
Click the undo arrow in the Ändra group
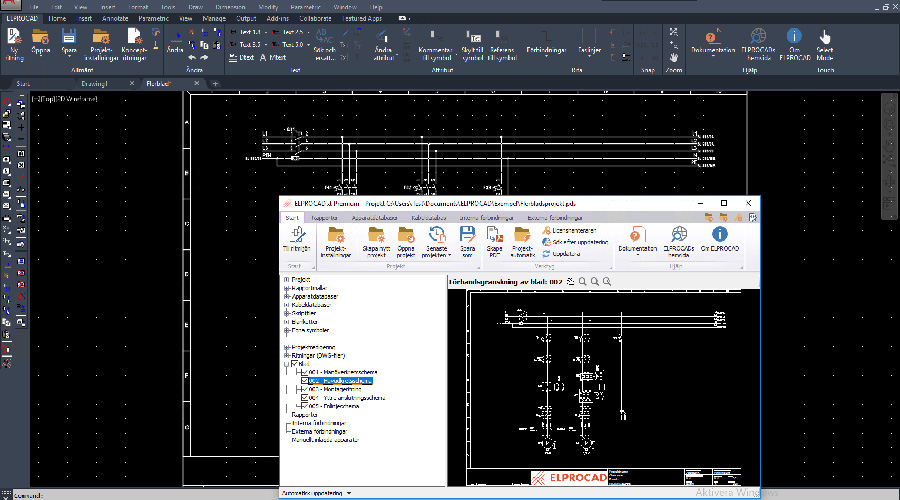pyautogui.click(x=192, y=58)
